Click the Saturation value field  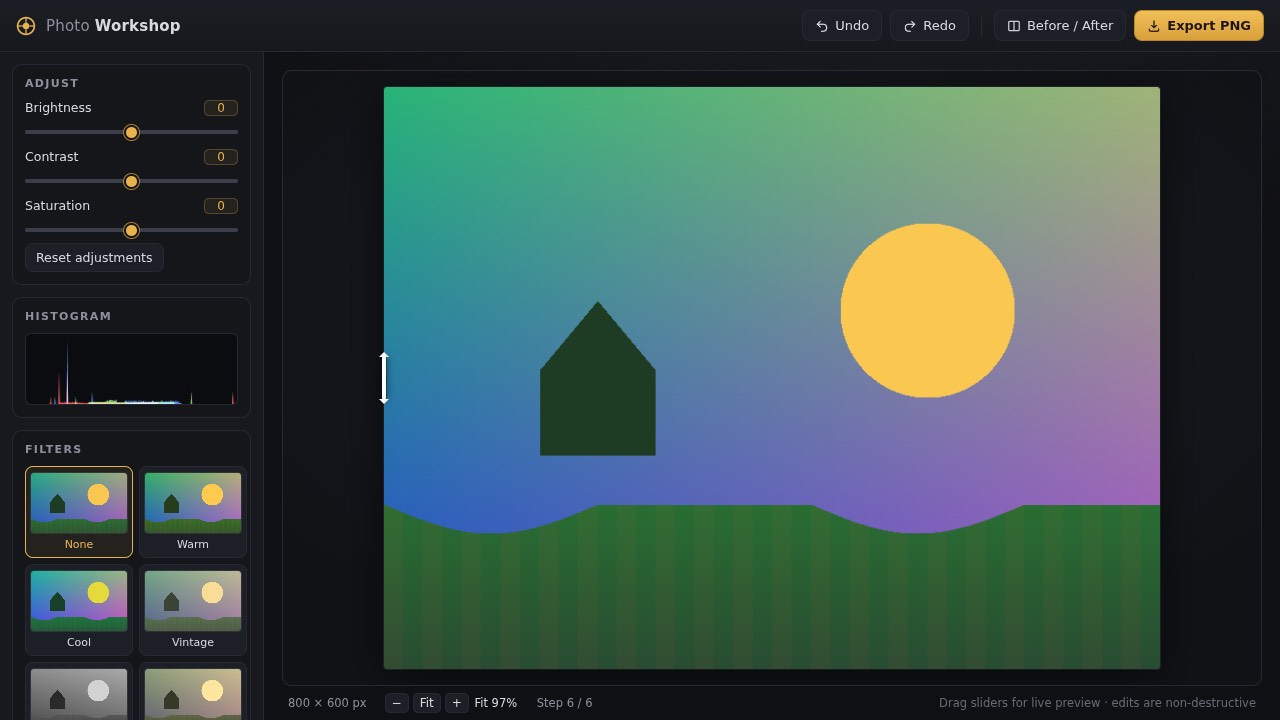(x=221, y=206)
